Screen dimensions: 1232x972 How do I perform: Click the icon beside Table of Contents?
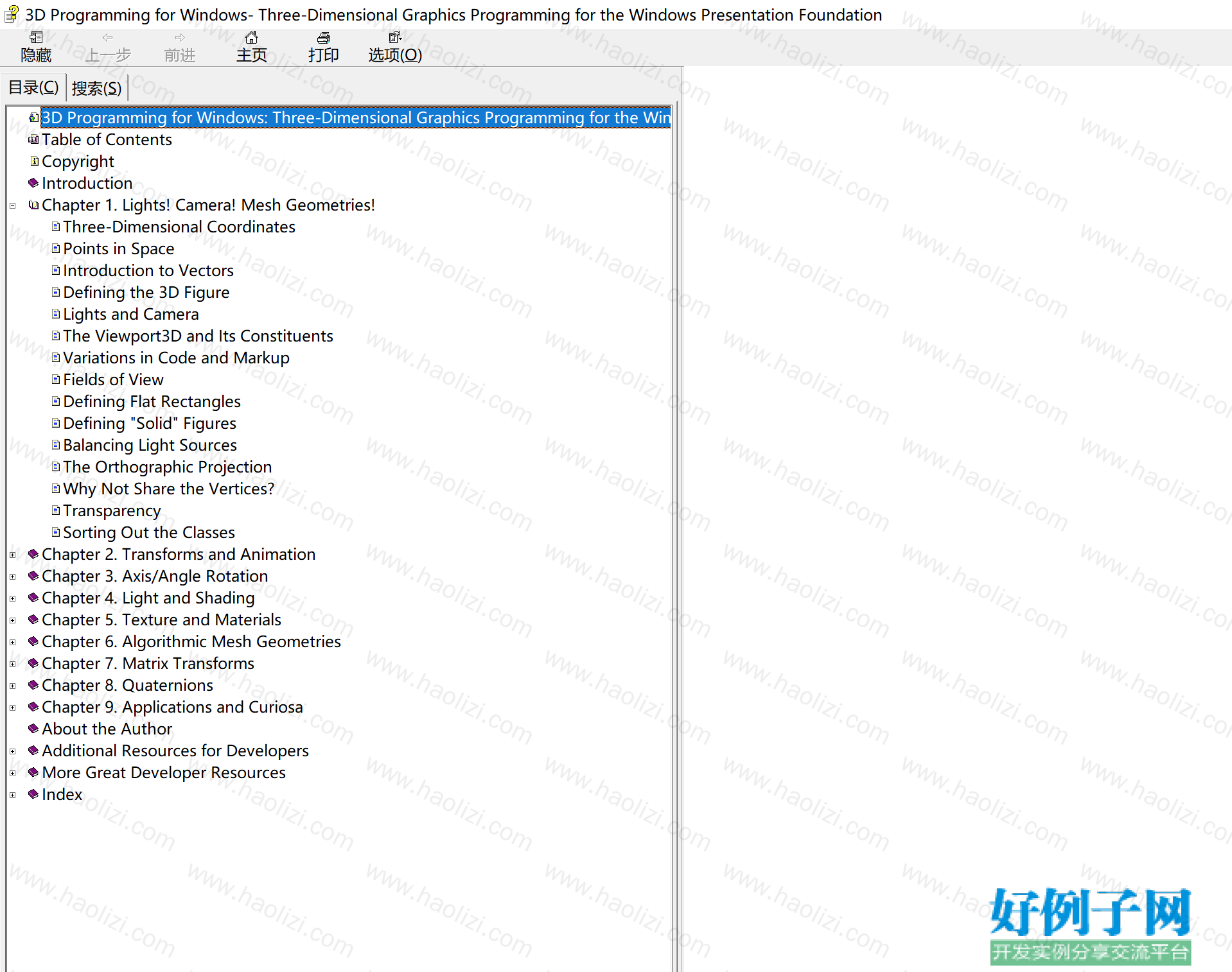pos(34,139)
